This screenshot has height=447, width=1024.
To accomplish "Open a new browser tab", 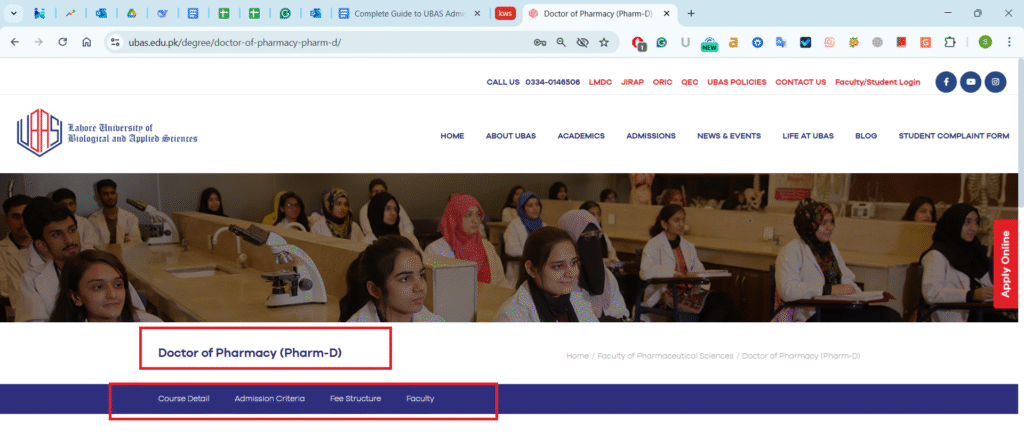I will coord(691,14).
